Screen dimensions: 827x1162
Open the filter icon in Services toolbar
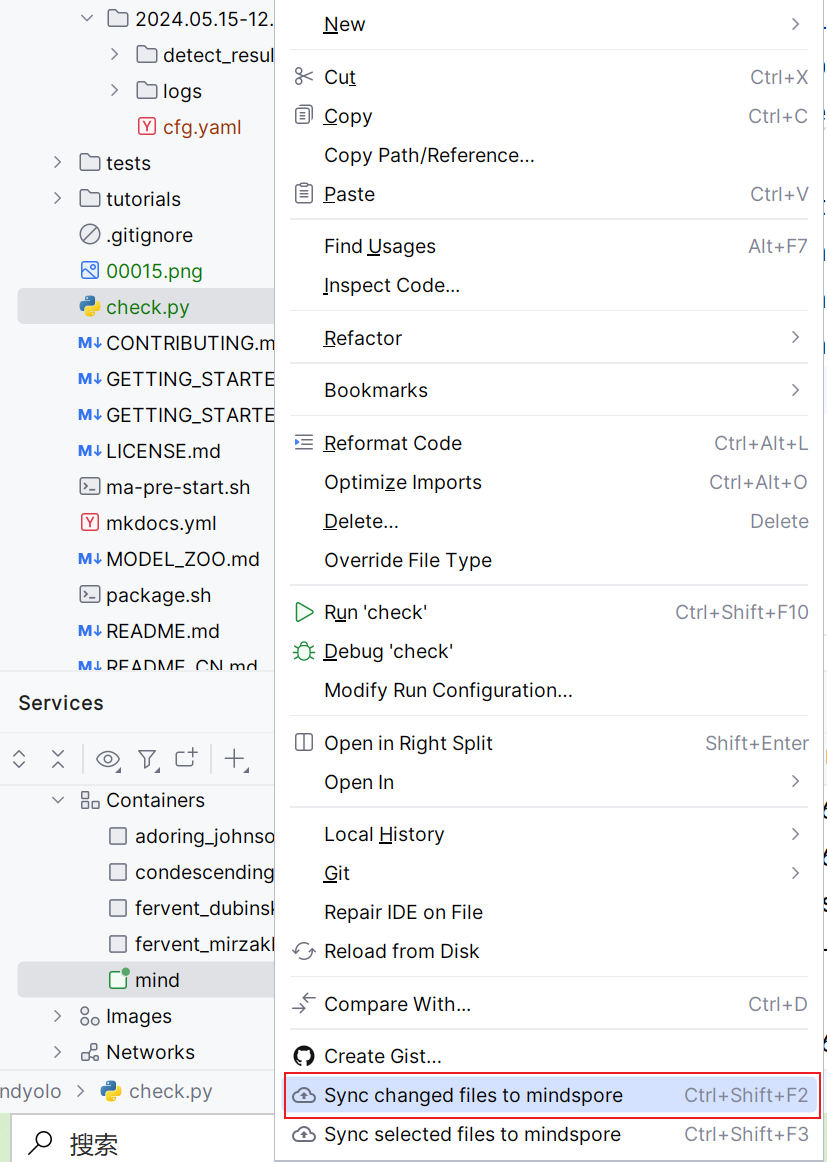[147, 760]
